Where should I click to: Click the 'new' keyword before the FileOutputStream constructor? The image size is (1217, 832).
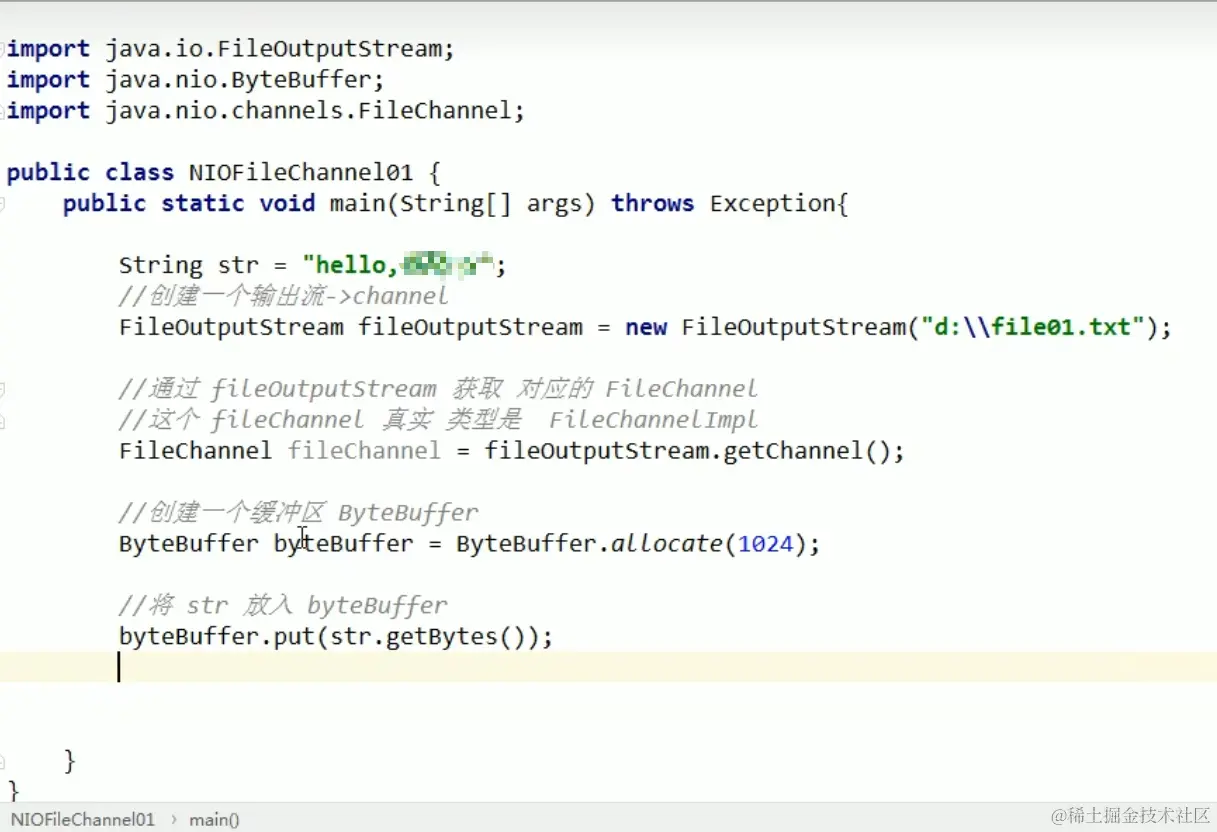(x=646, y=327)
